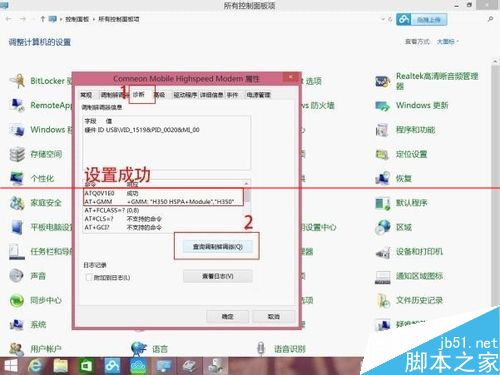This screenshot has width=500, height=375.
Task: Select the ATQ0V1E0 command row
Action: click(x=163, y=193)
